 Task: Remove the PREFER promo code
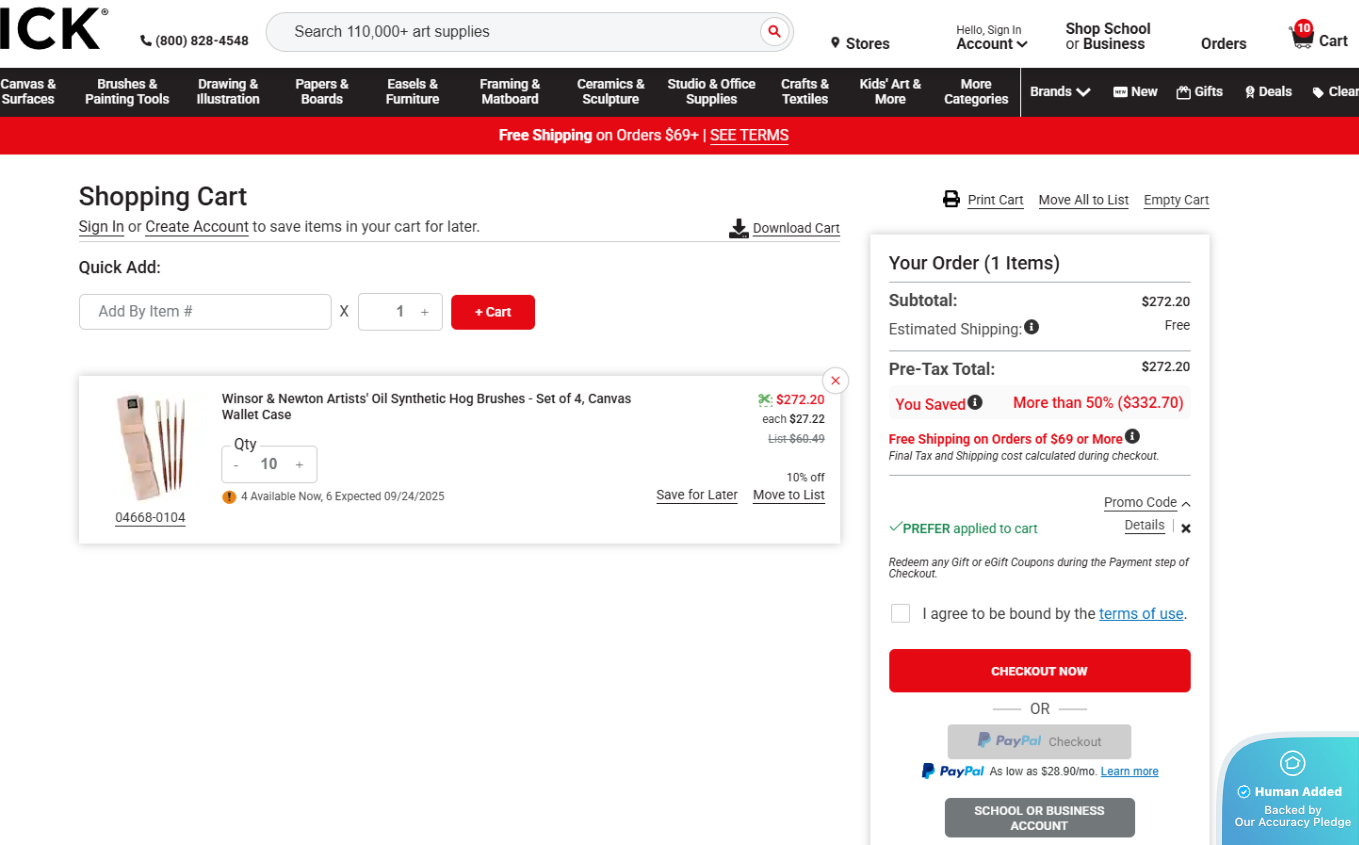[1186, 528]
